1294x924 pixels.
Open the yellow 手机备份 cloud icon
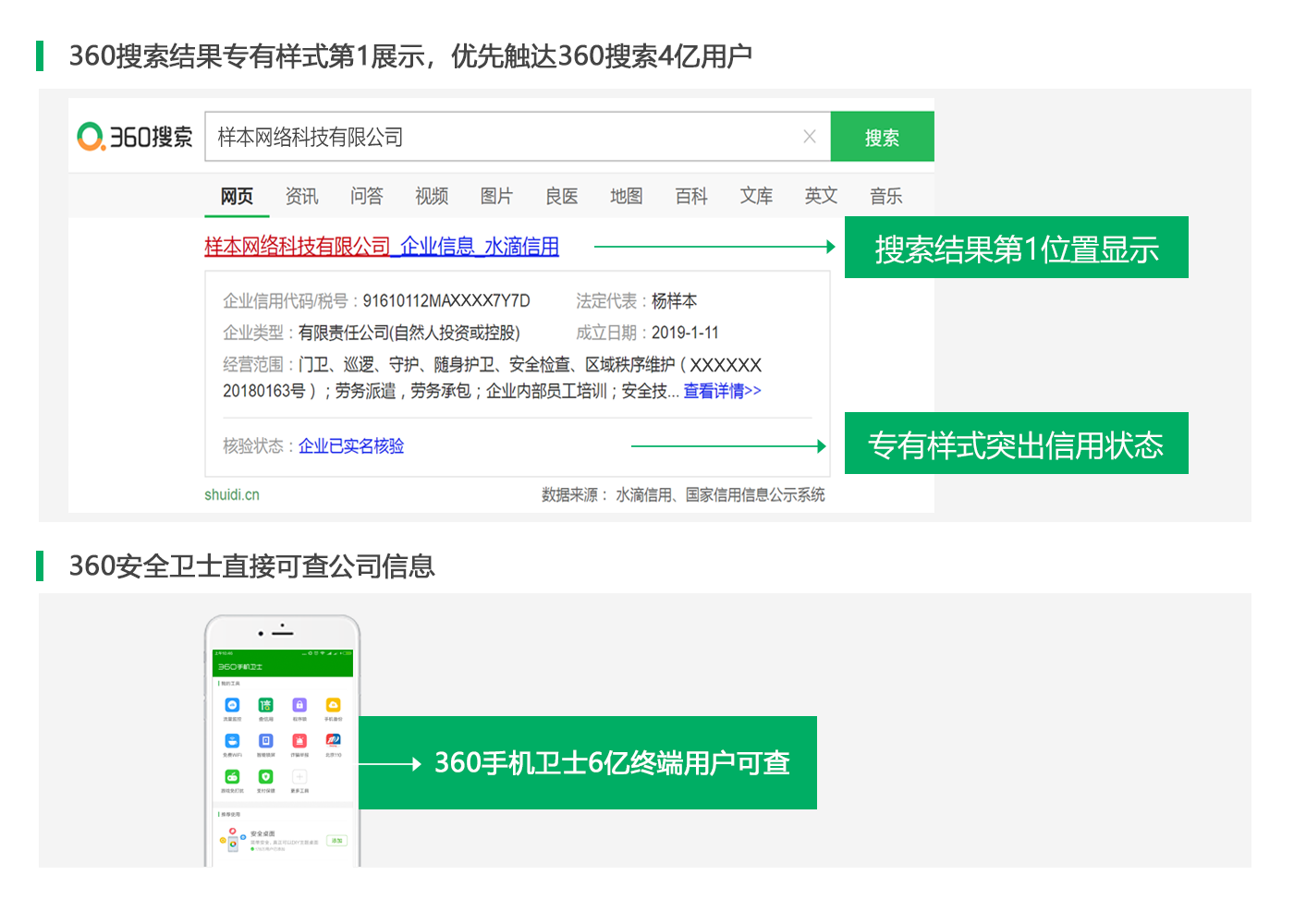click(333, 706)
